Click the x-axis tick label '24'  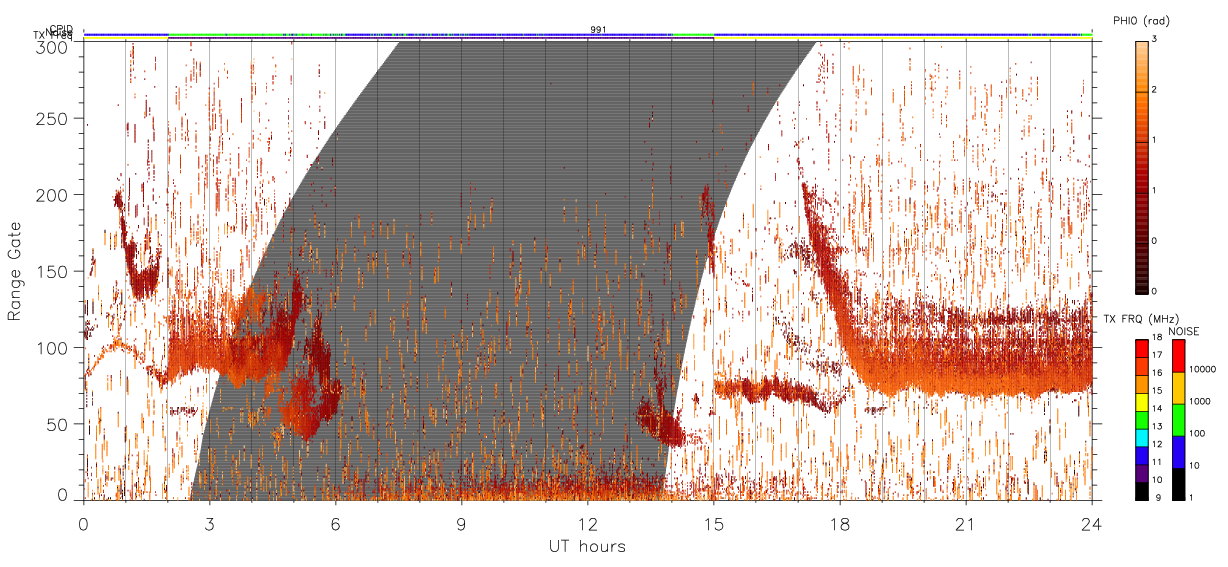click(1091, 523)
